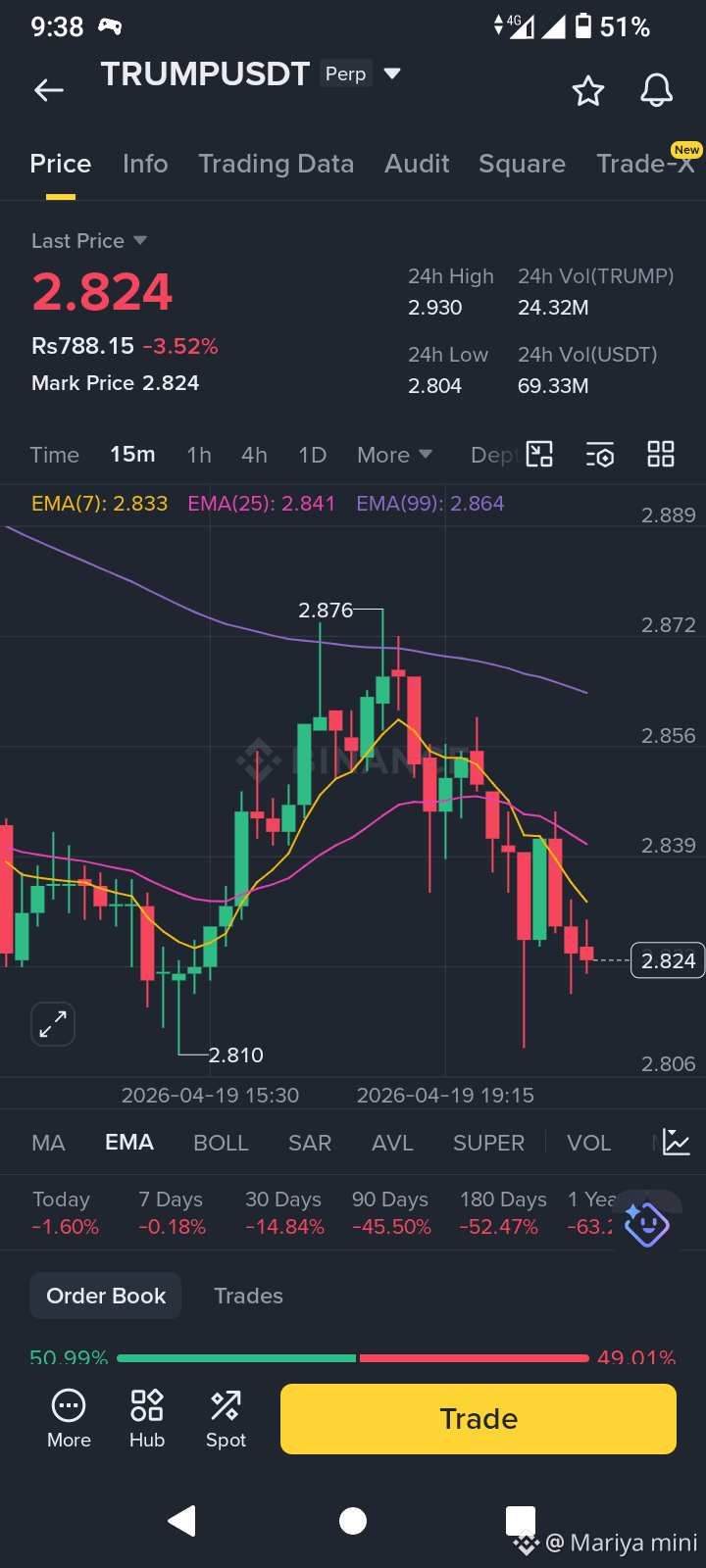This screenshot has height=1568, width=706.
Task: Select 4h chart interval
Action: pyautogui.click(x=254, y=455)
